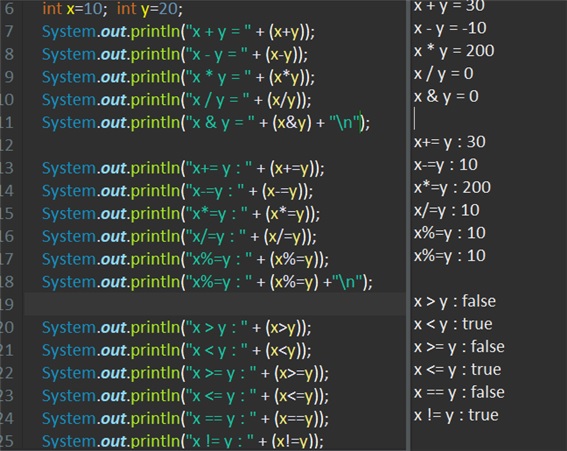Click output line 'x*=y : 200'
This screenshot has height=451, width=567.
point(452,188)
